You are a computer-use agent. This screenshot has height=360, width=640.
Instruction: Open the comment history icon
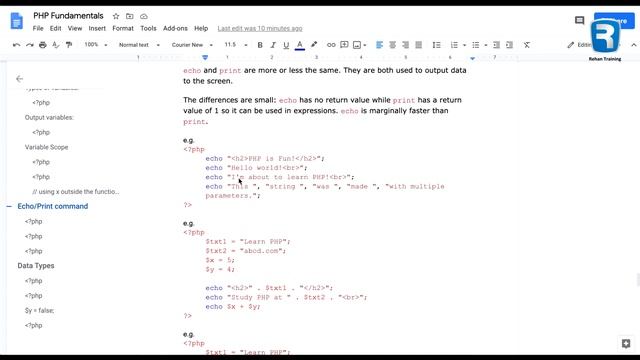pos(580,20)
